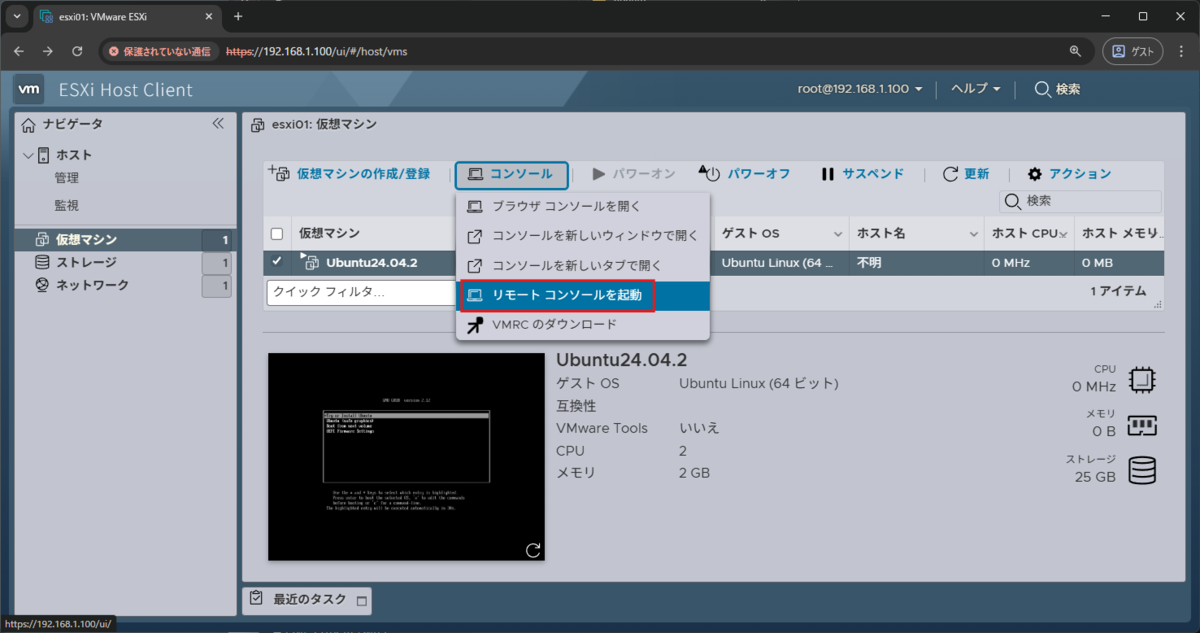Open the browser three-dot menu
This screenshot has height=633, width=1200.
click(x=1182, y=51)
